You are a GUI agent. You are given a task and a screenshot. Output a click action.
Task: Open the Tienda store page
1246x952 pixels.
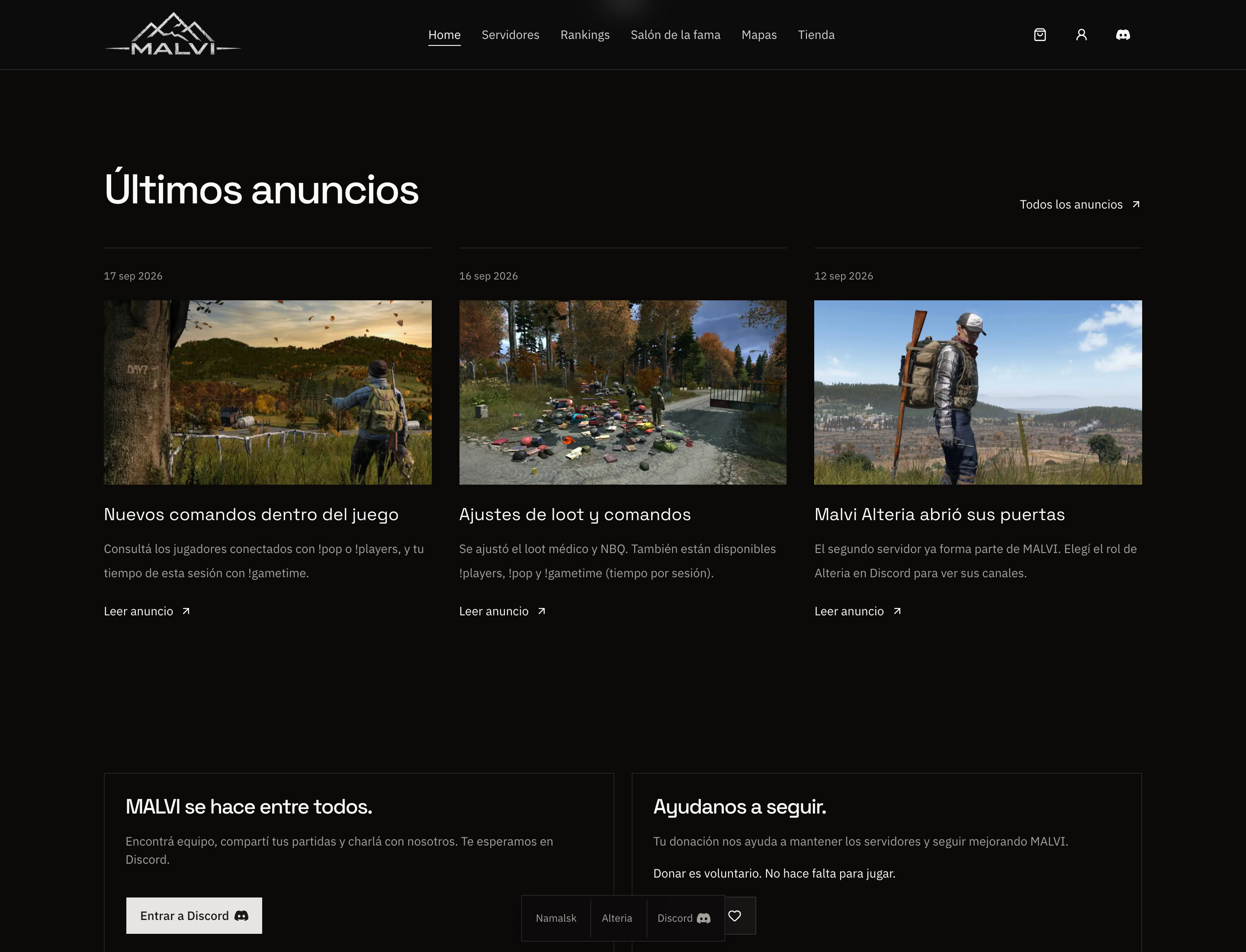816,35
